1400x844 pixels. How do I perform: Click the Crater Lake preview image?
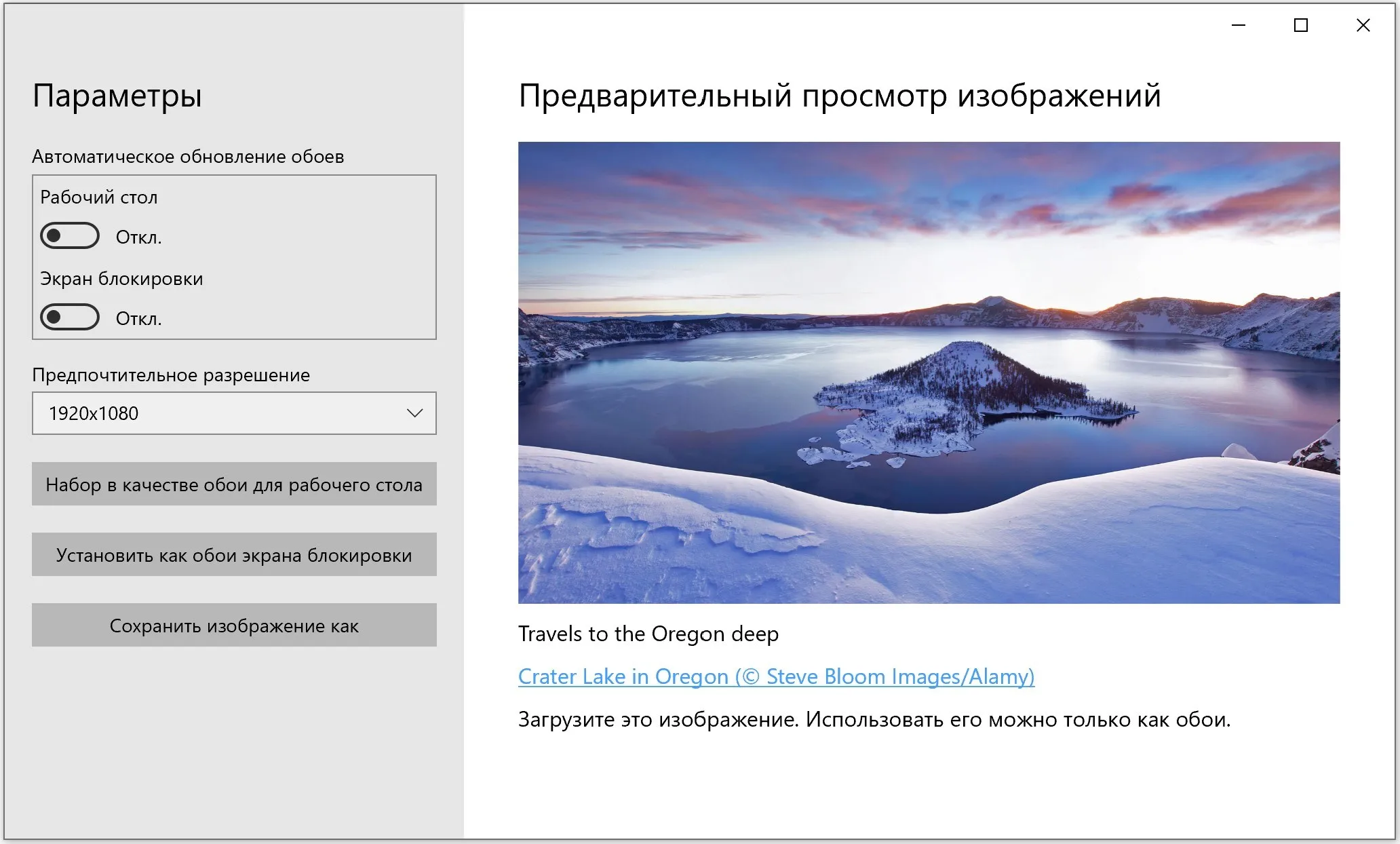(x=929, y=372)
